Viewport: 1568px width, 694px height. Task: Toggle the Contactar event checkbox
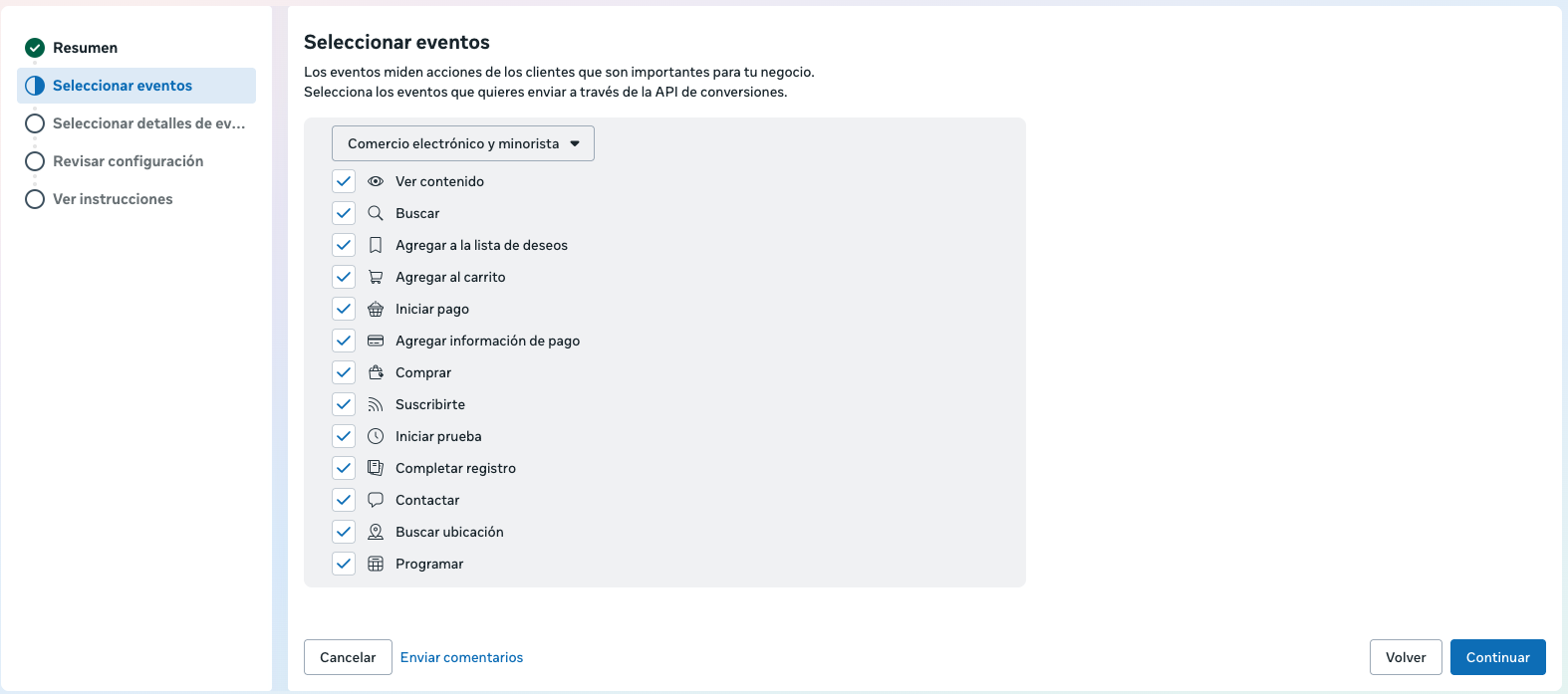tap(344, 500)
